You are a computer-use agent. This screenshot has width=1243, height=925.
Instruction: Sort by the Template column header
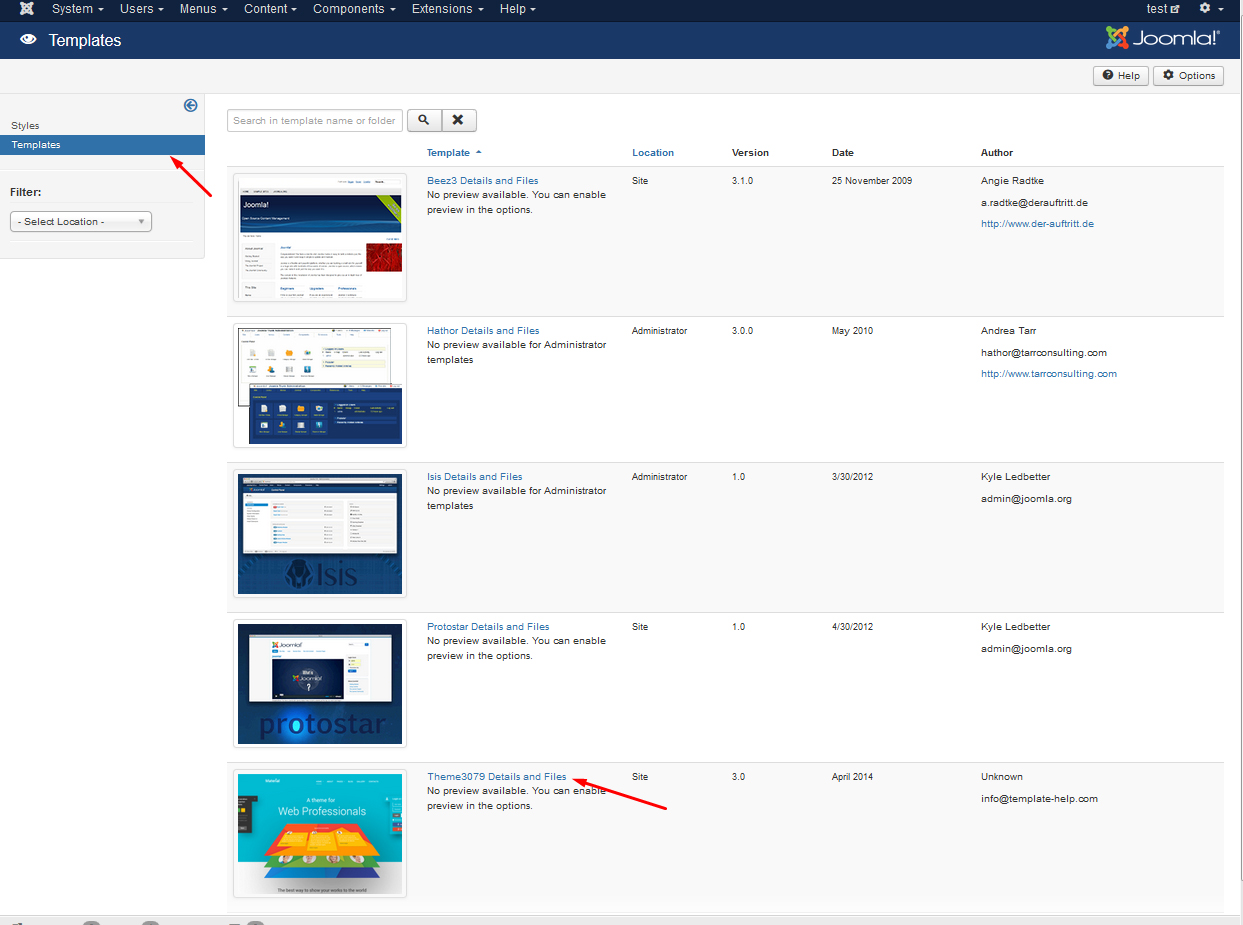pyautogui.click(x=454, y=153)
